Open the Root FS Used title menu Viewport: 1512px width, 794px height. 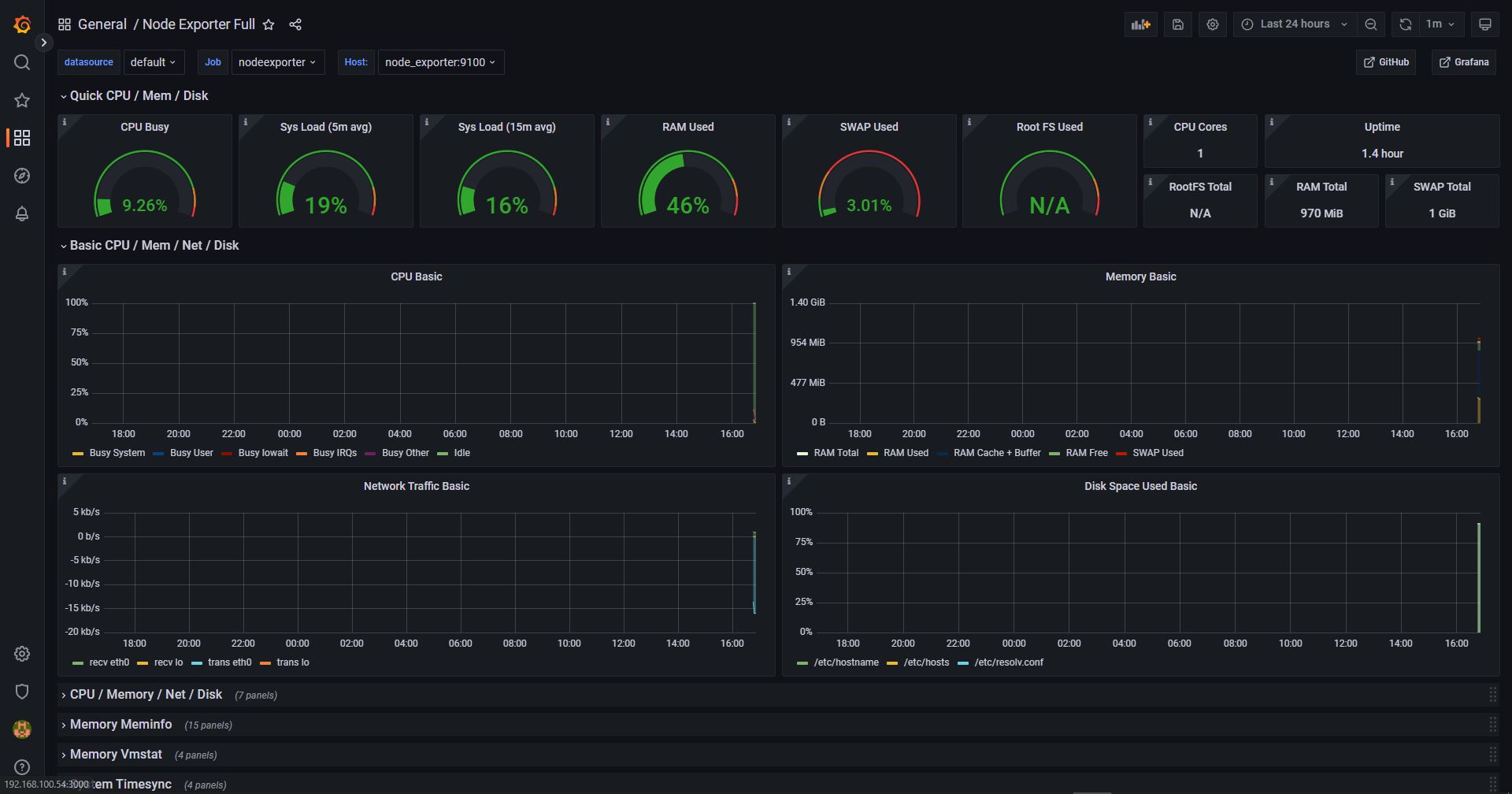click(x=1050, y=127)
